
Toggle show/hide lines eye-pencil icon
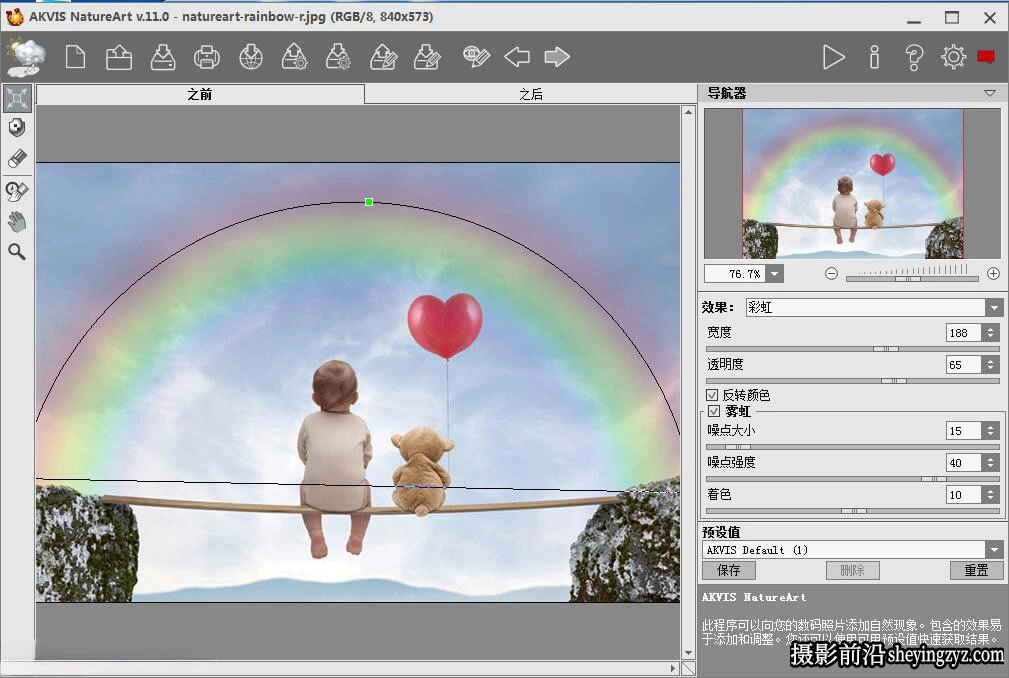(477, 57)
